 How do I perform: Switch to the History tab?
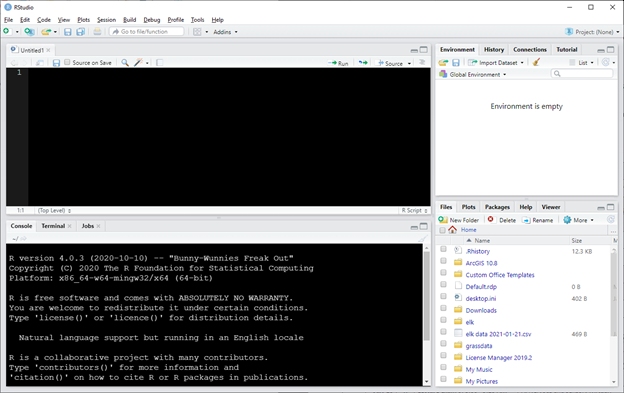tap(494, 50)
